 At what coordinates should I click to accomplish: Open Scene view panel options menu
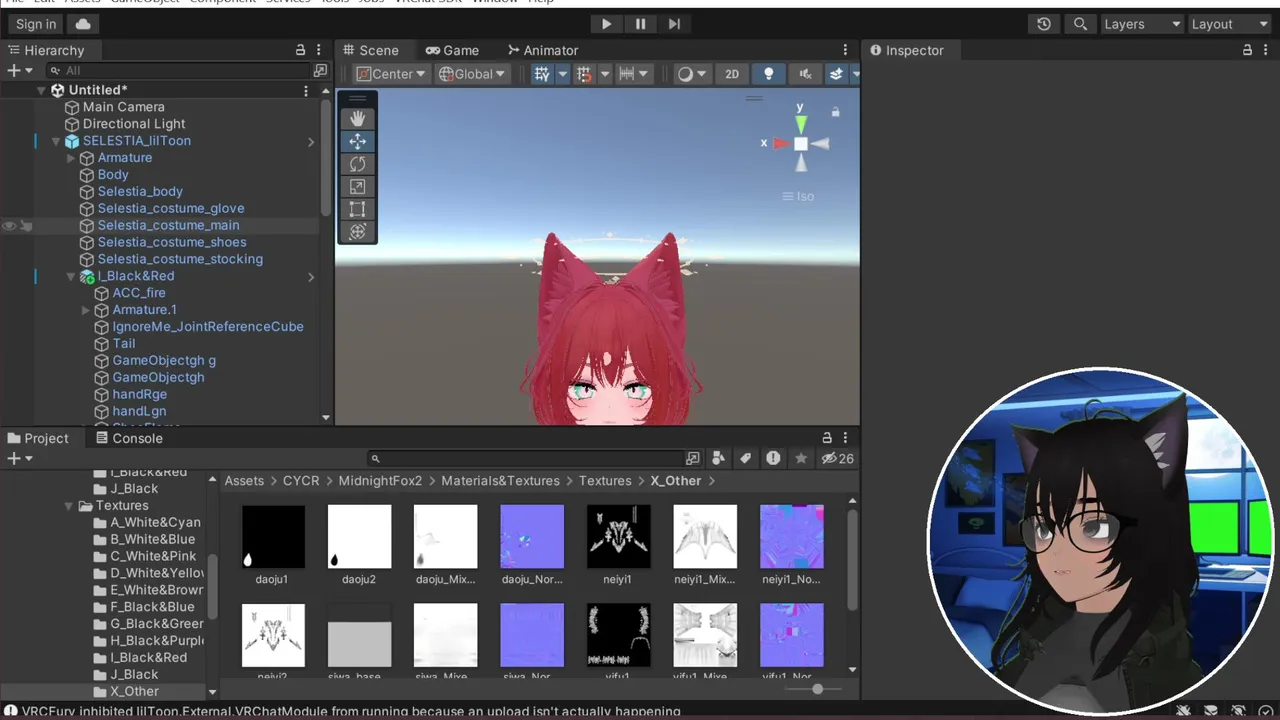(846, 50)
